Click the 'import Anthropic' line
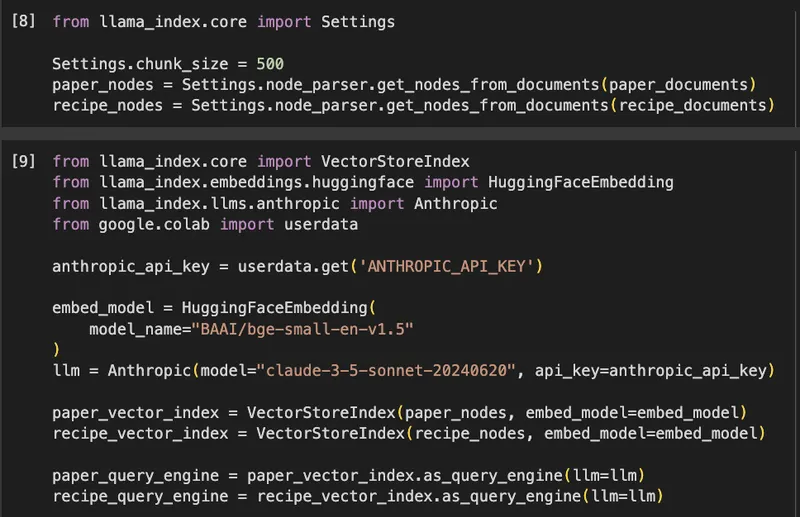This screenshot has height=517, width=800. click(275, 204)
